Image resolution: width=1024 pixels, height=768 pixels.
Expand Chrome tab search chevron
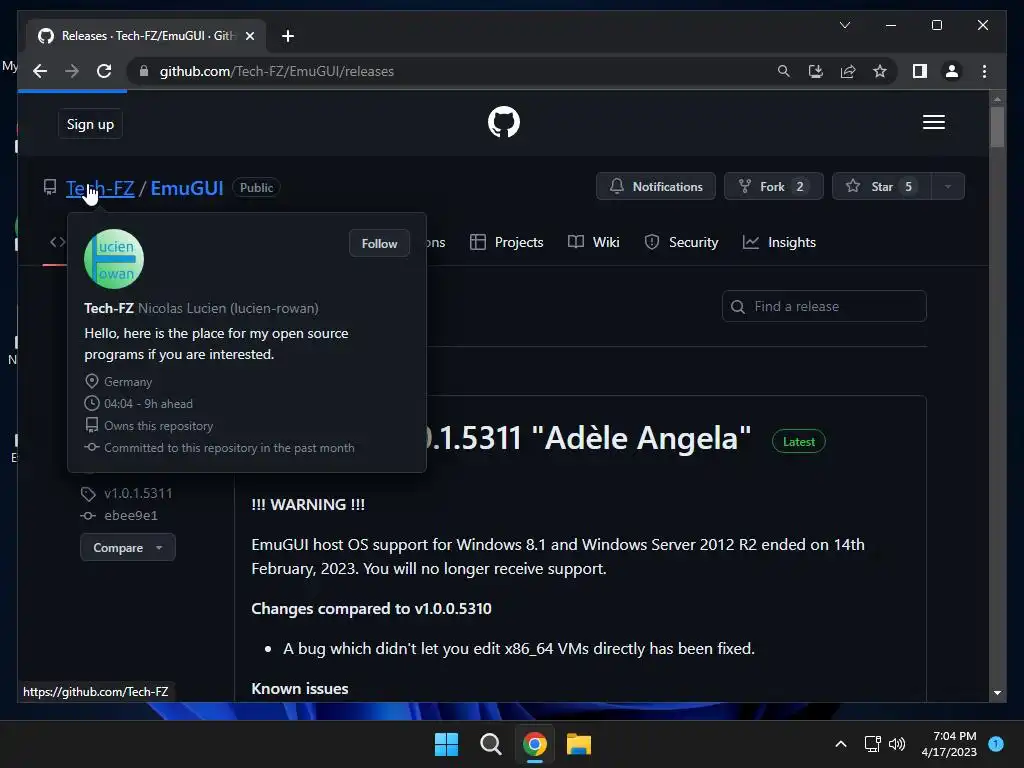[844, 25]
